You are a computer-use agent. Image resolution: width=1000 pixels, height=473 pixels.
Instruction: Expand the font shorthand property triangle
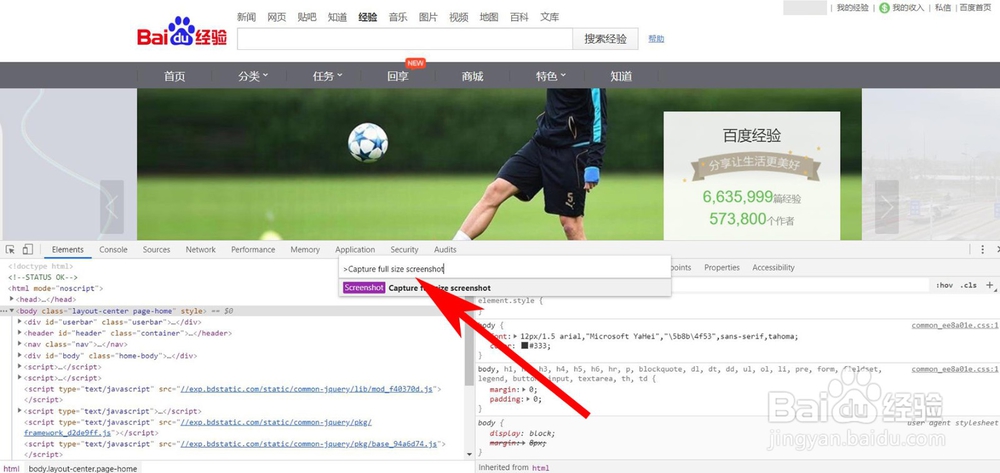pos(515,336)
